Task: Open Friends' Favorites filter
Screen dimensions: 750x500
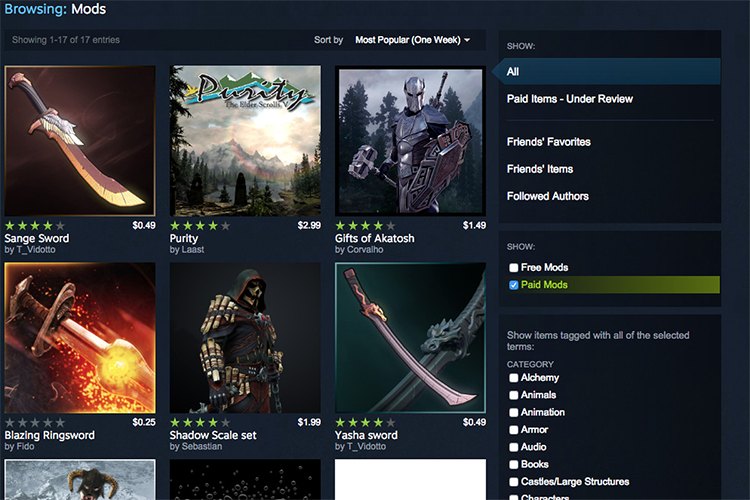Action: (548, 142)
